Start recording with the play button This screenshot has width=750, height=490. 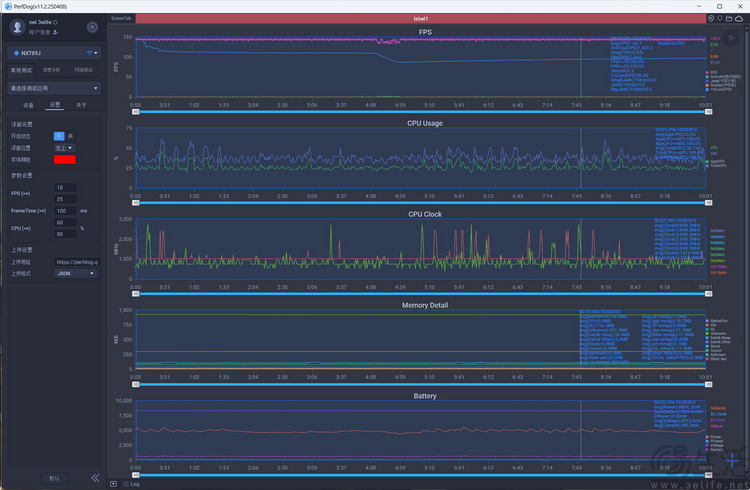731,37
